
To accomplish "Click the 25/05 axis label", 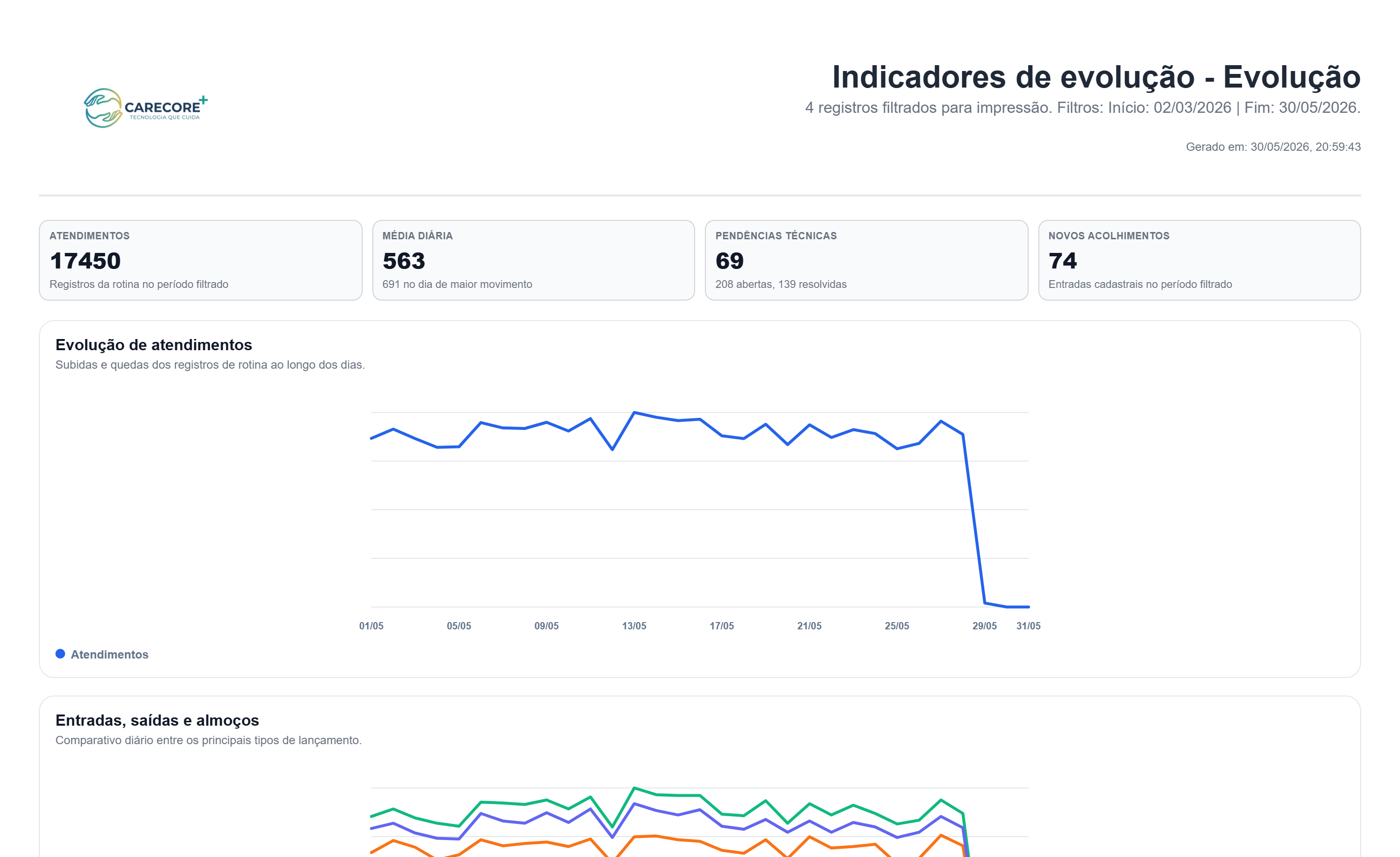I will pos(896,626).
